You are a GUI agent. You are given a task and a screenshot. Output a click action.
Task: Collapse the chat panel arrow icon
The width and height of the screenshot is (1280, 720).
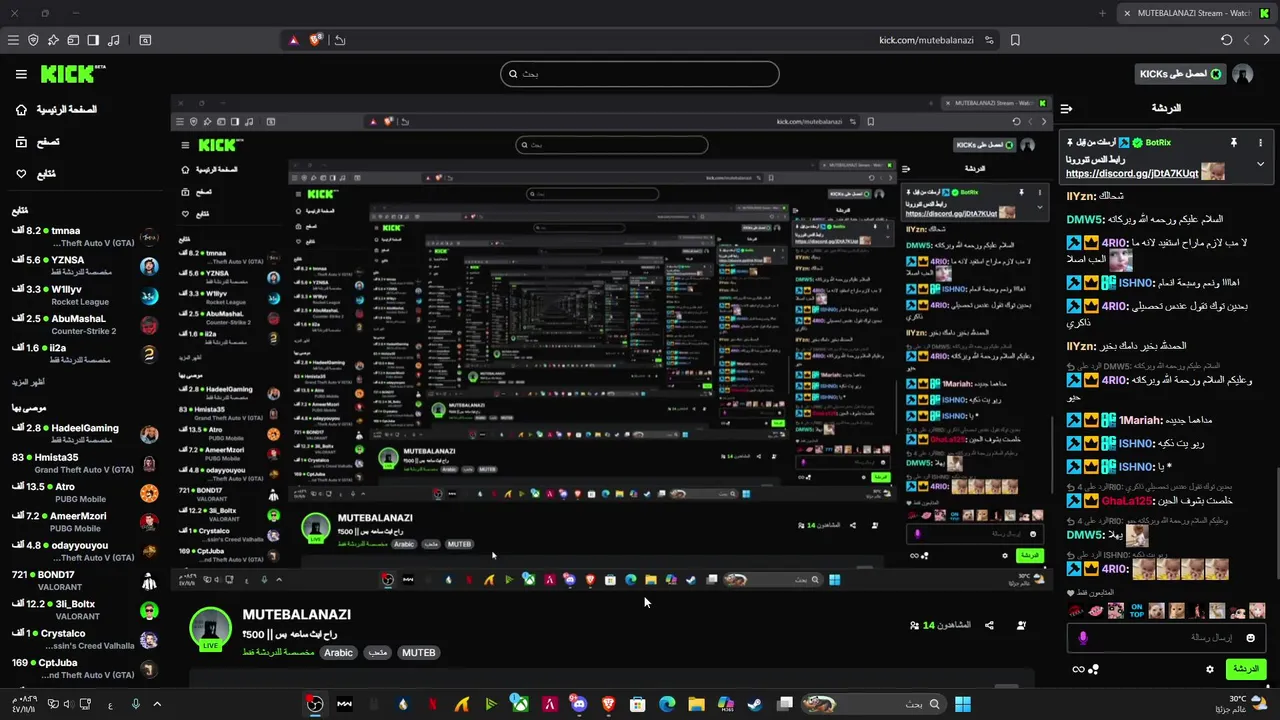click(1066, 108)
